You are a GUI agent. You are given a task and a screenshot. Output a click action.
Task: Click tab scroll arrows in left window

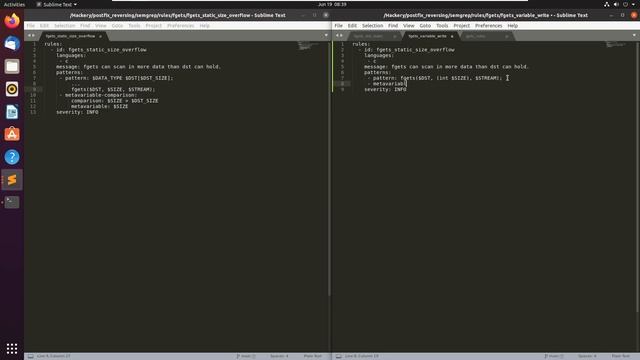tap(31, 36)
